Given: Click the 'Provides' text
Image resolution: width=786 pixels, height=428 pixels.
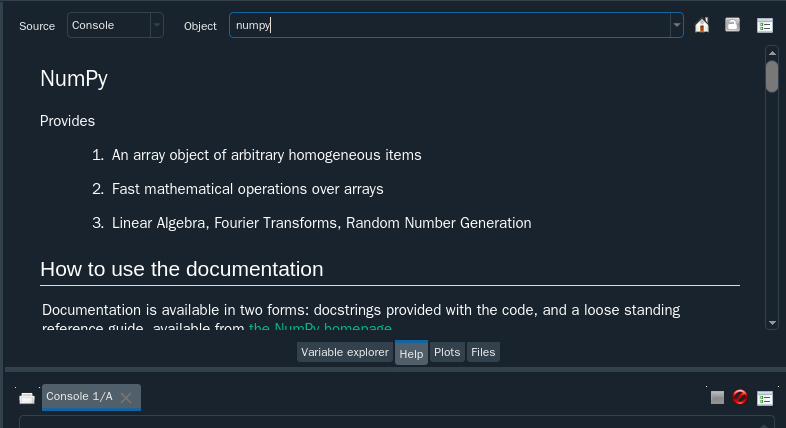Looking at the screenshot, I should [67, 121].
